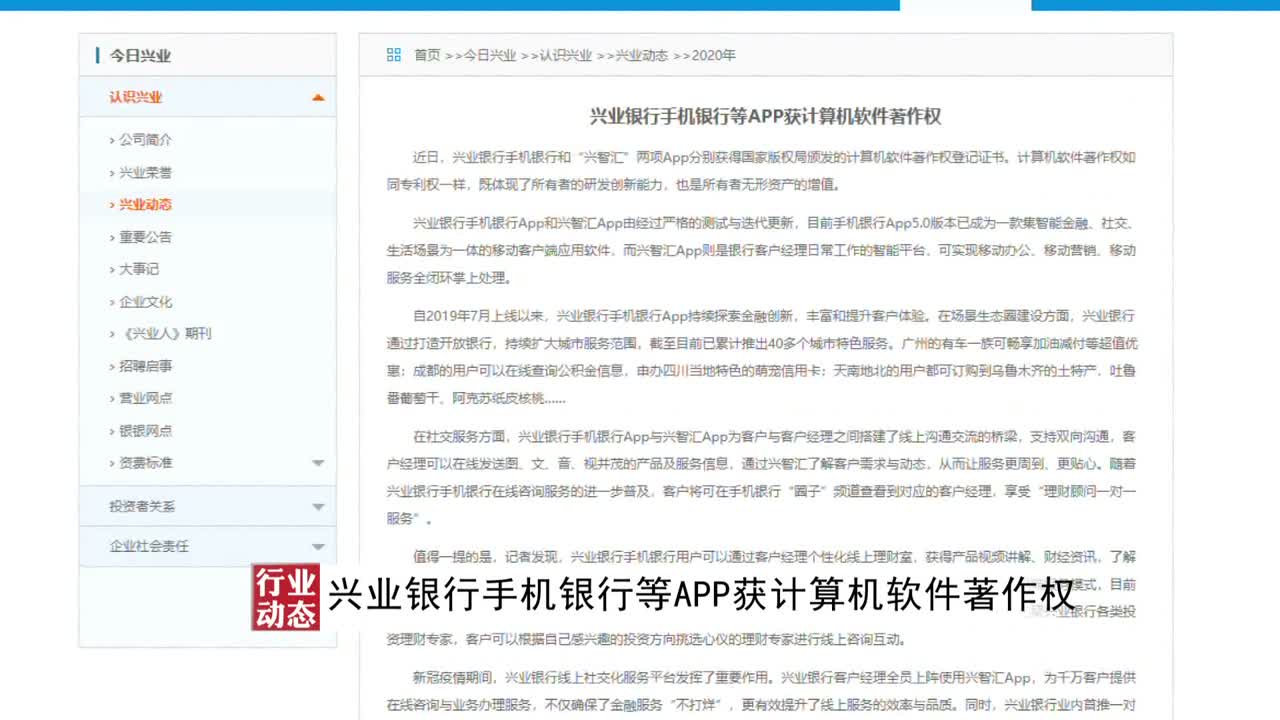The height and width of the screenshot is (720, 1280).
Task: Select 兴业动态 in the sidebar
Action: click(x=145, y=204)
